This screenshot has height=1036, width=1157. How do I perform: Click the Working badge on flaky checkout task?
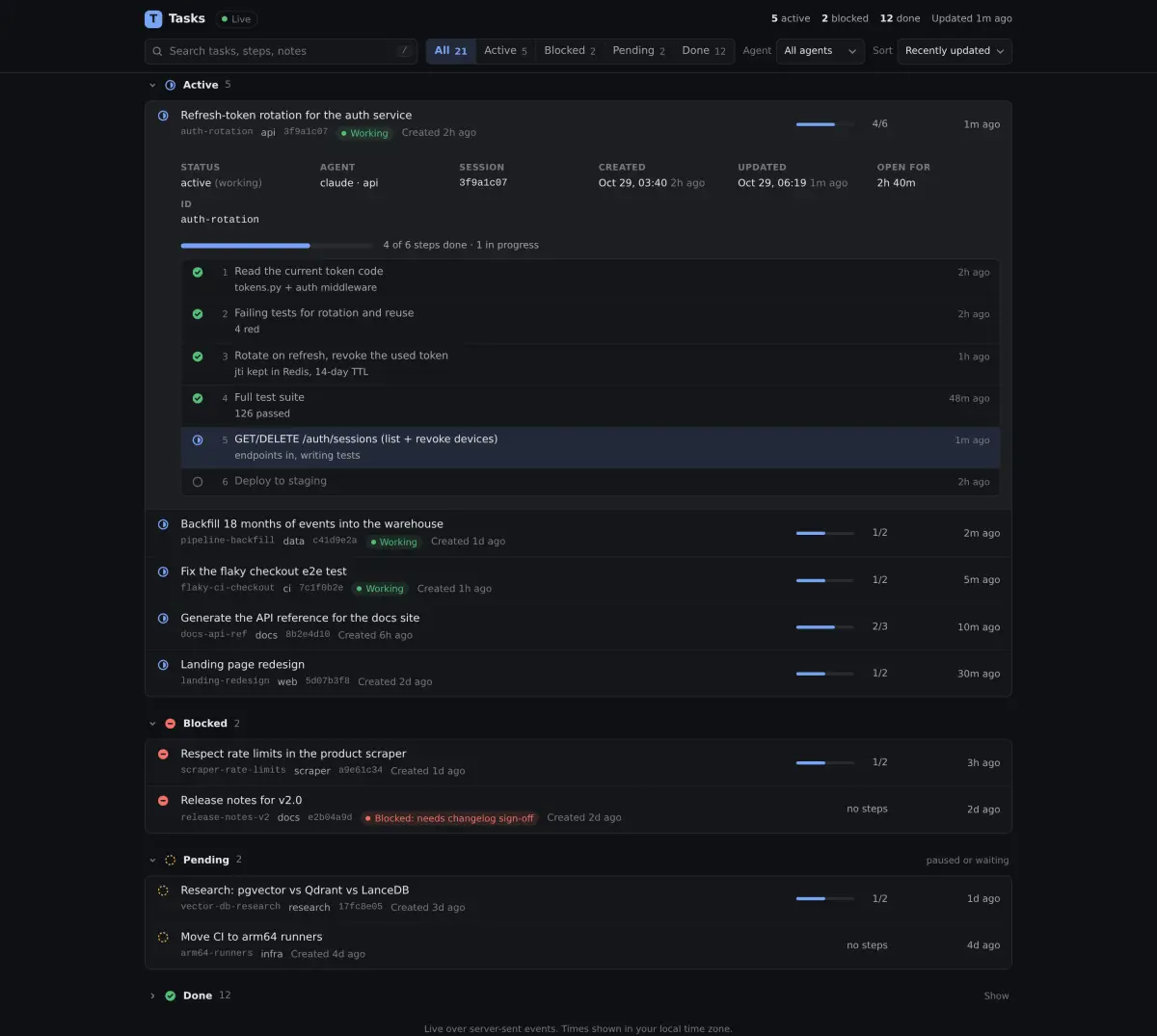pyautogui.click(x=380, y=589)
